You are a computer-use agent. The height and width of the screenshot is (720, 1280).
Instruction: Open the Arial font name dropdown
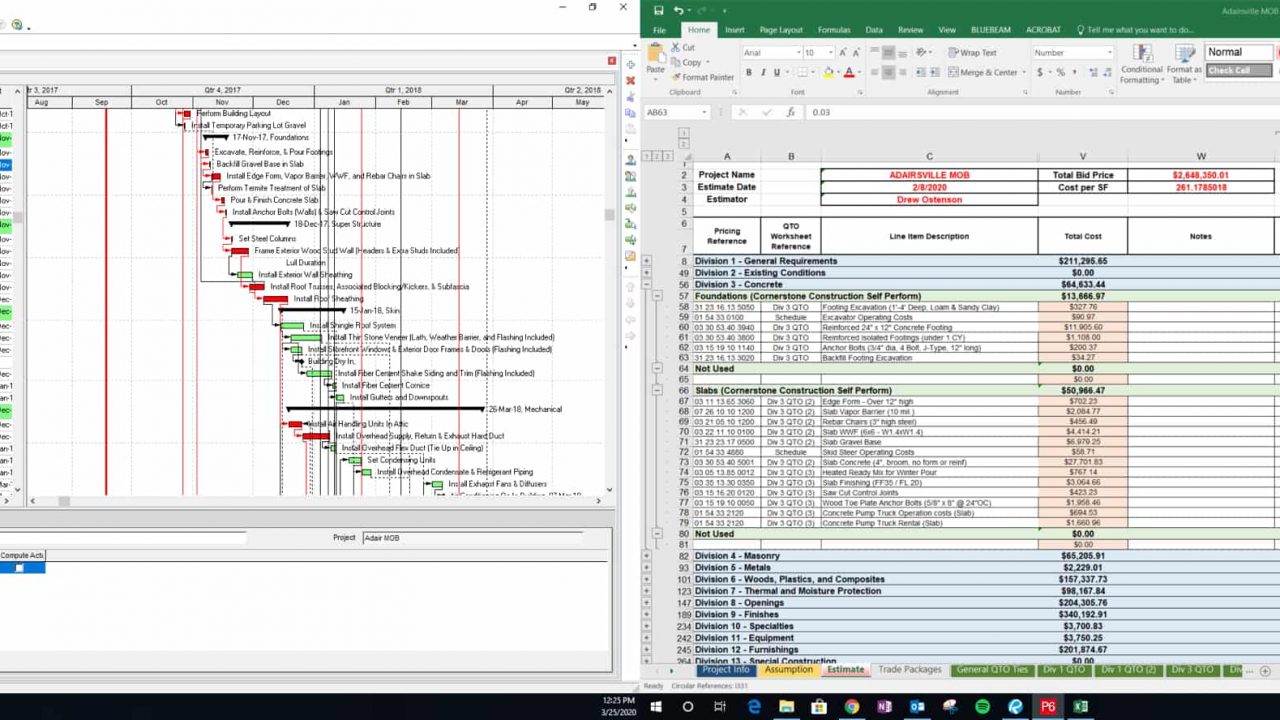point(797,53)
